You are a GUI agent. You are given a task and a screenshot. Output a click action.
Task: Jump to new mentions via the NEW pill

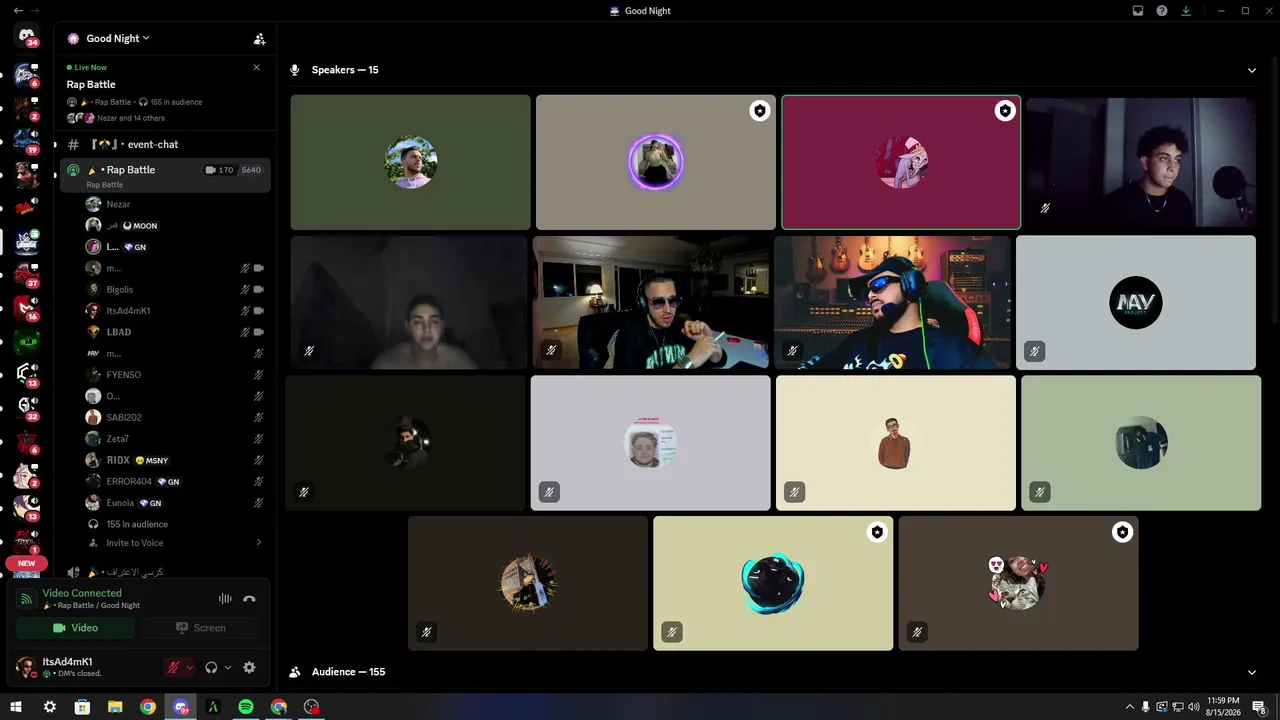[26, 563]
